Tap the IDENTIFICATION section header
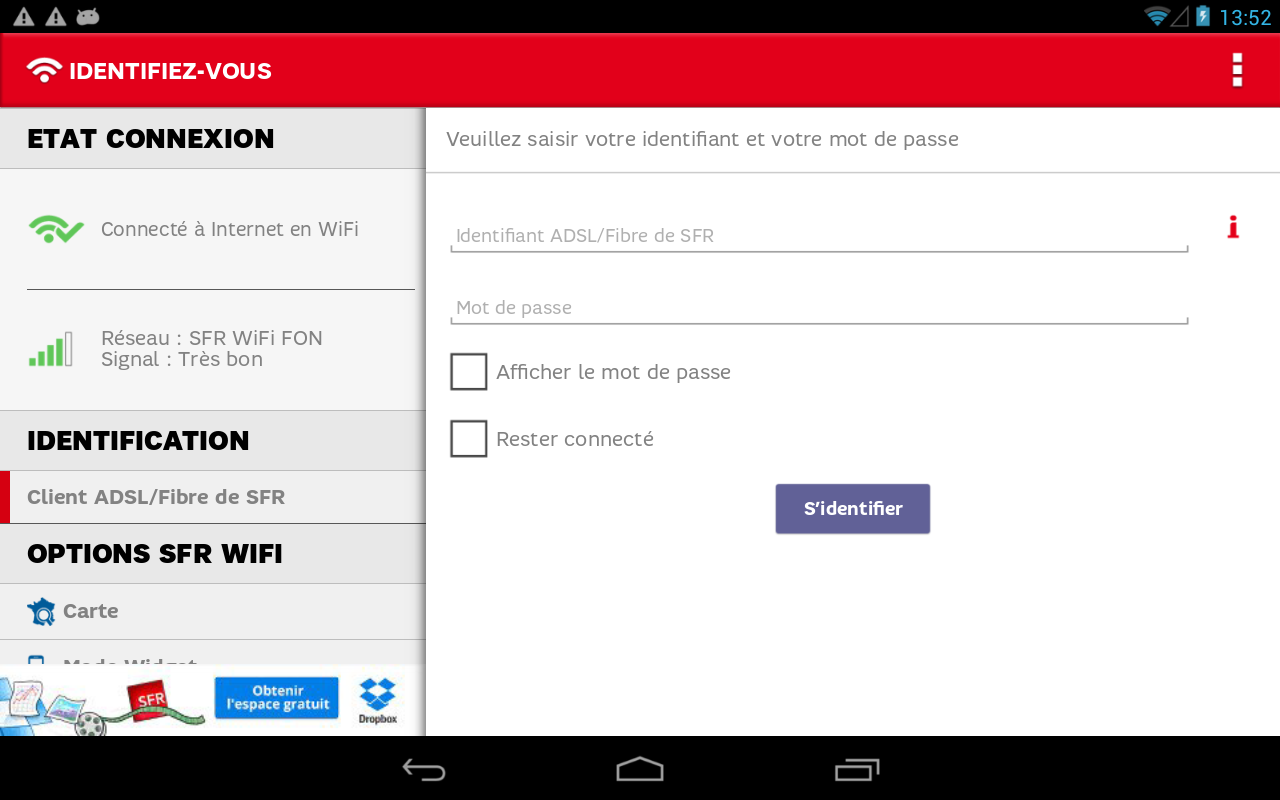This screenshot has height=800, width=1280. pos(213,440)
